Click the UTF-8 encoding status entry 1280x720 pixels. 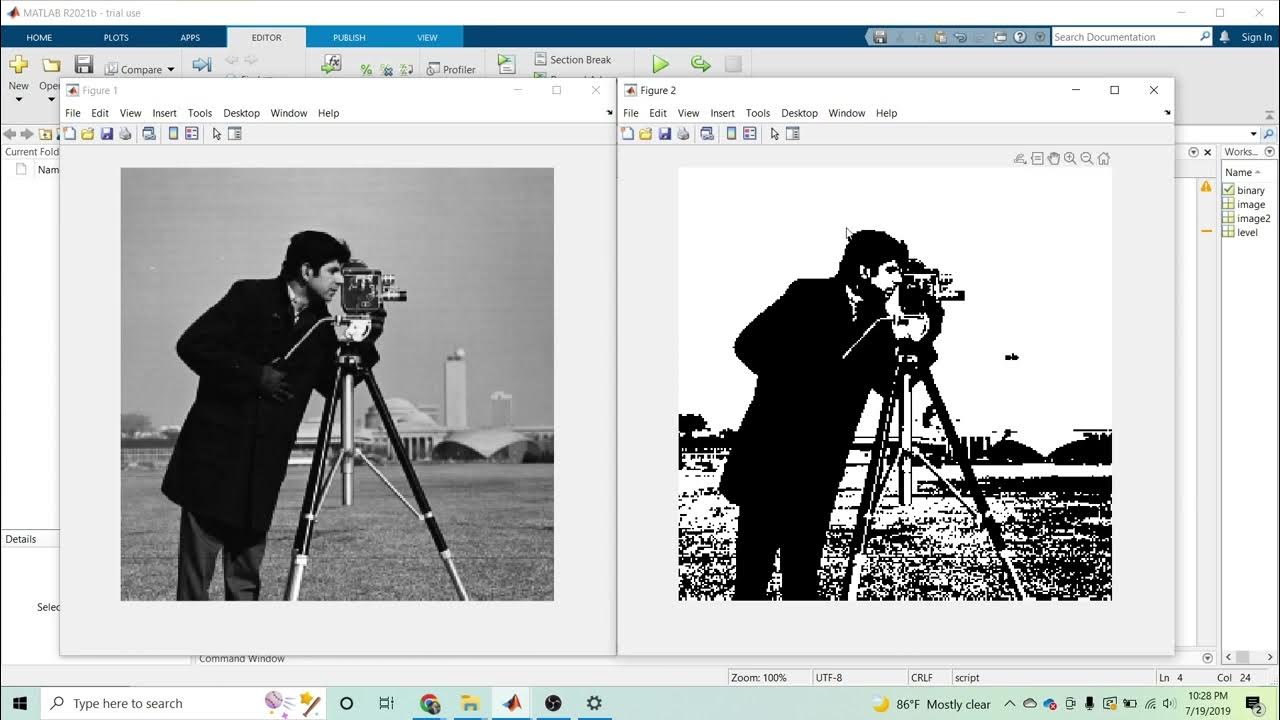(x=829, y=677)
